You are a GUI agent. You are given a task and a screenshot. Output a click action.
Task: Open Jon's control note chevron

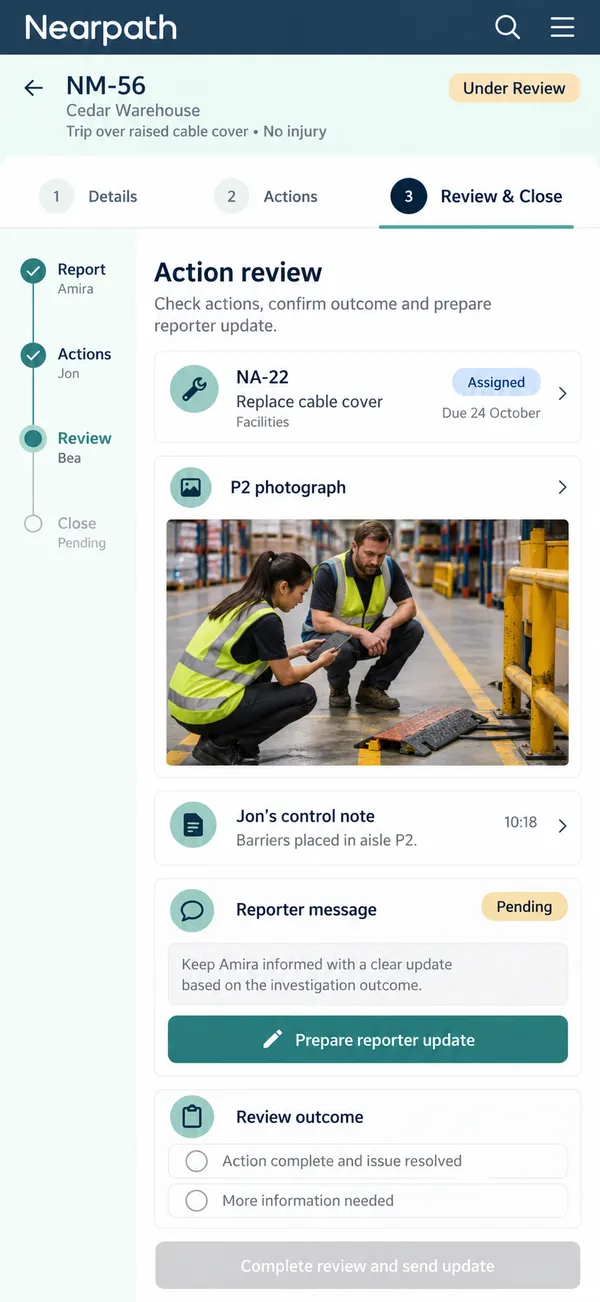click(562, 826)
